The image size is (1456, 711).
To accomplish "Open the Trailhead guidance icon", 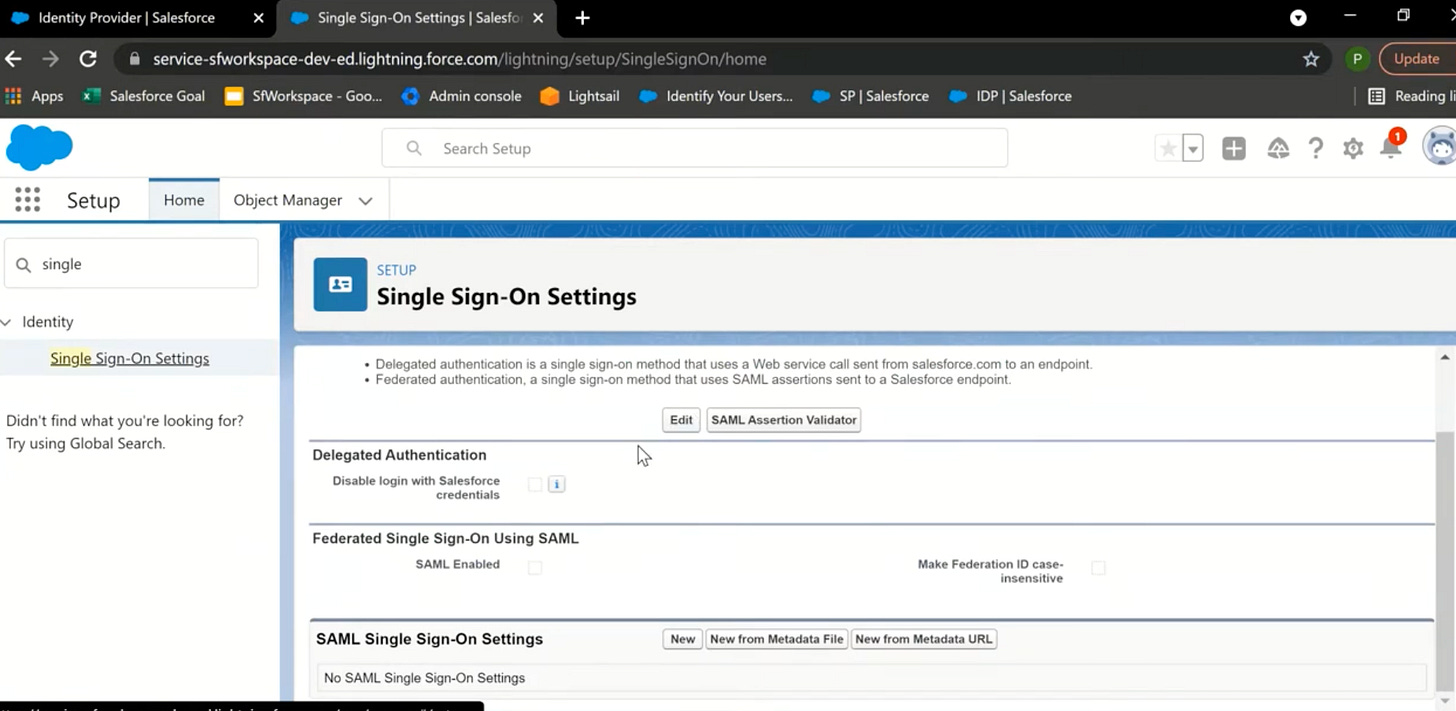I will pyautogui.click(x=1278, y=149).
